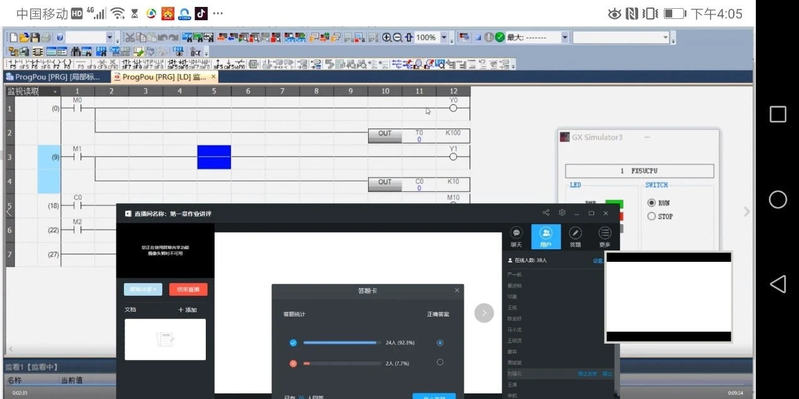
Task: Expand the empty combo box at toolbar right
Action: tap(665, 37)
